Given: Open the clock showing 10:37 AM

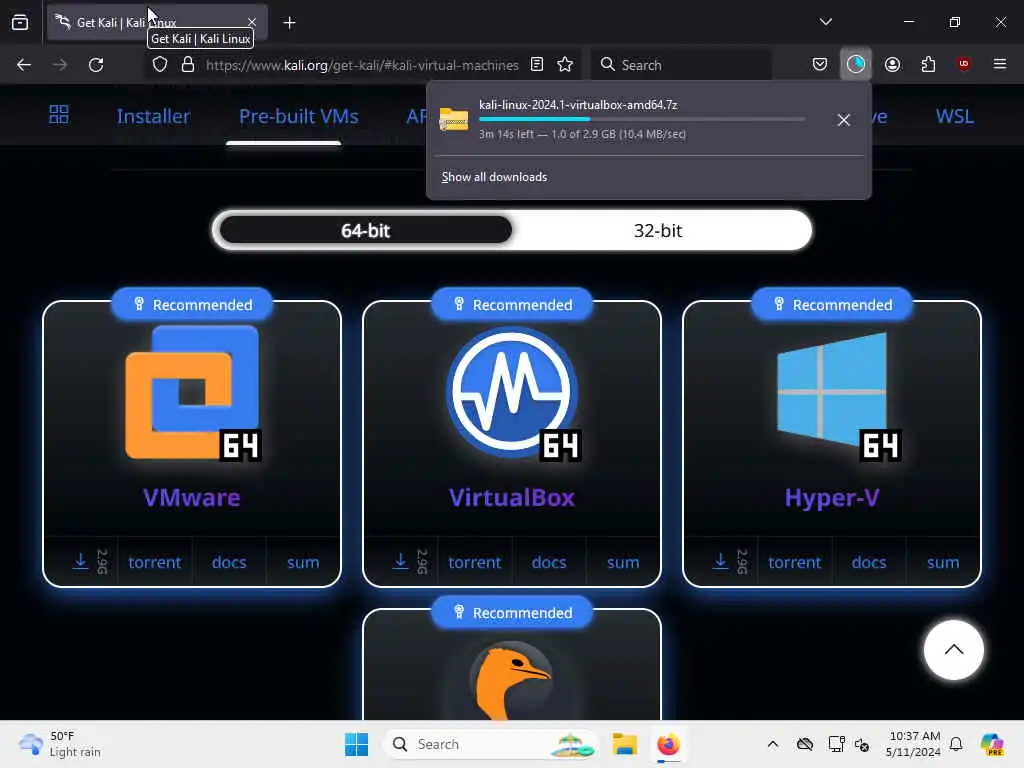Looking at the screenshot, I should pos(913,744).
